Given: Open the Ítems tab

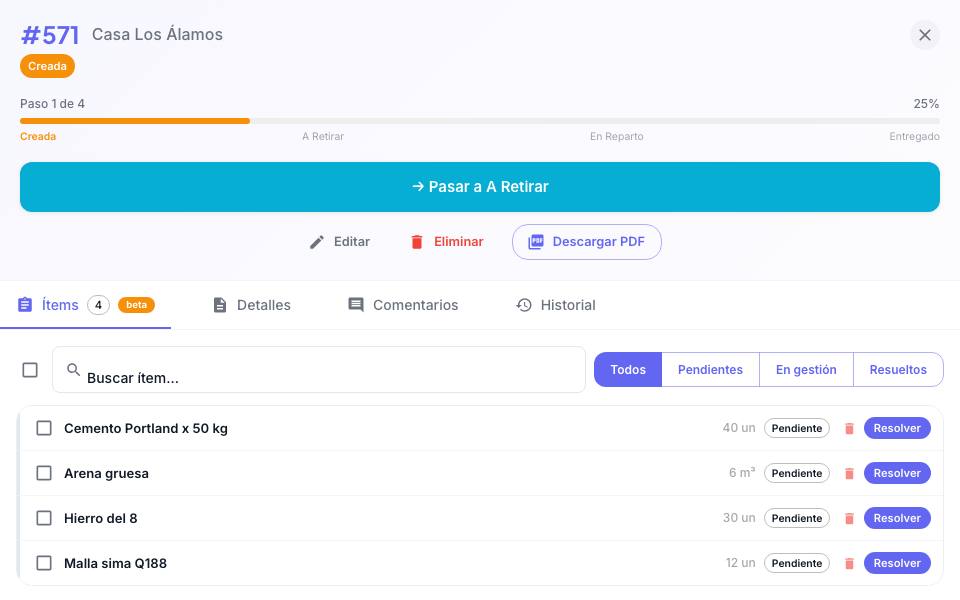Looking at the screenshot, I should (86, 305).
